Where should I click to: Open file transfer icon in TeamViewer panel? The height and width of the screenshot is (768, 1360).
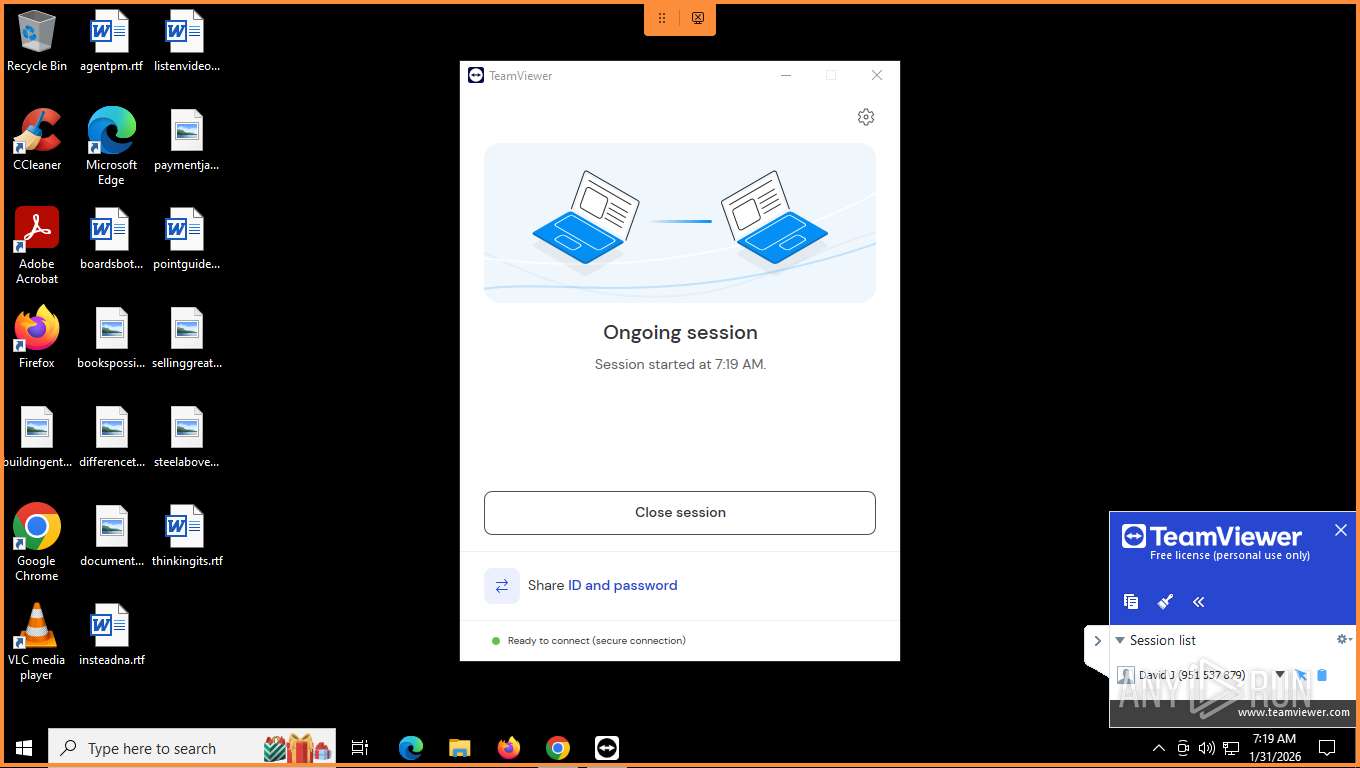pyautogui.click(x=1131, y=601)
